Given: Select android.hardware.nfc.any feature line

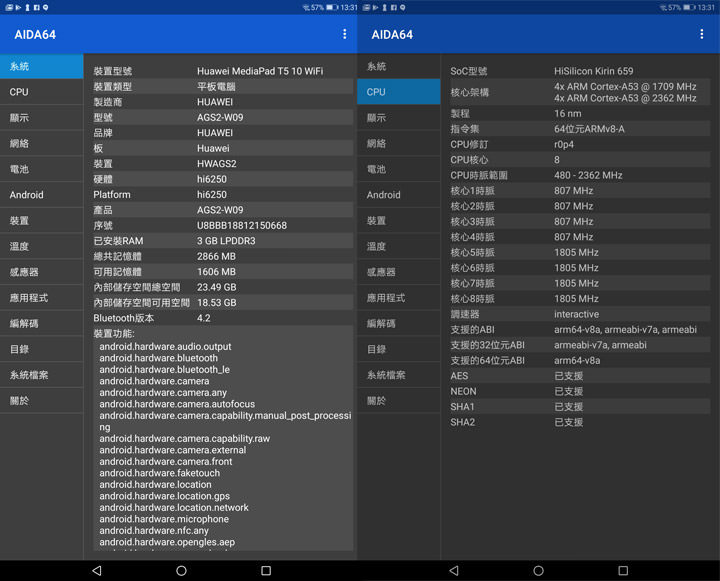Looking at the screenshot, I should click(154, 530).
